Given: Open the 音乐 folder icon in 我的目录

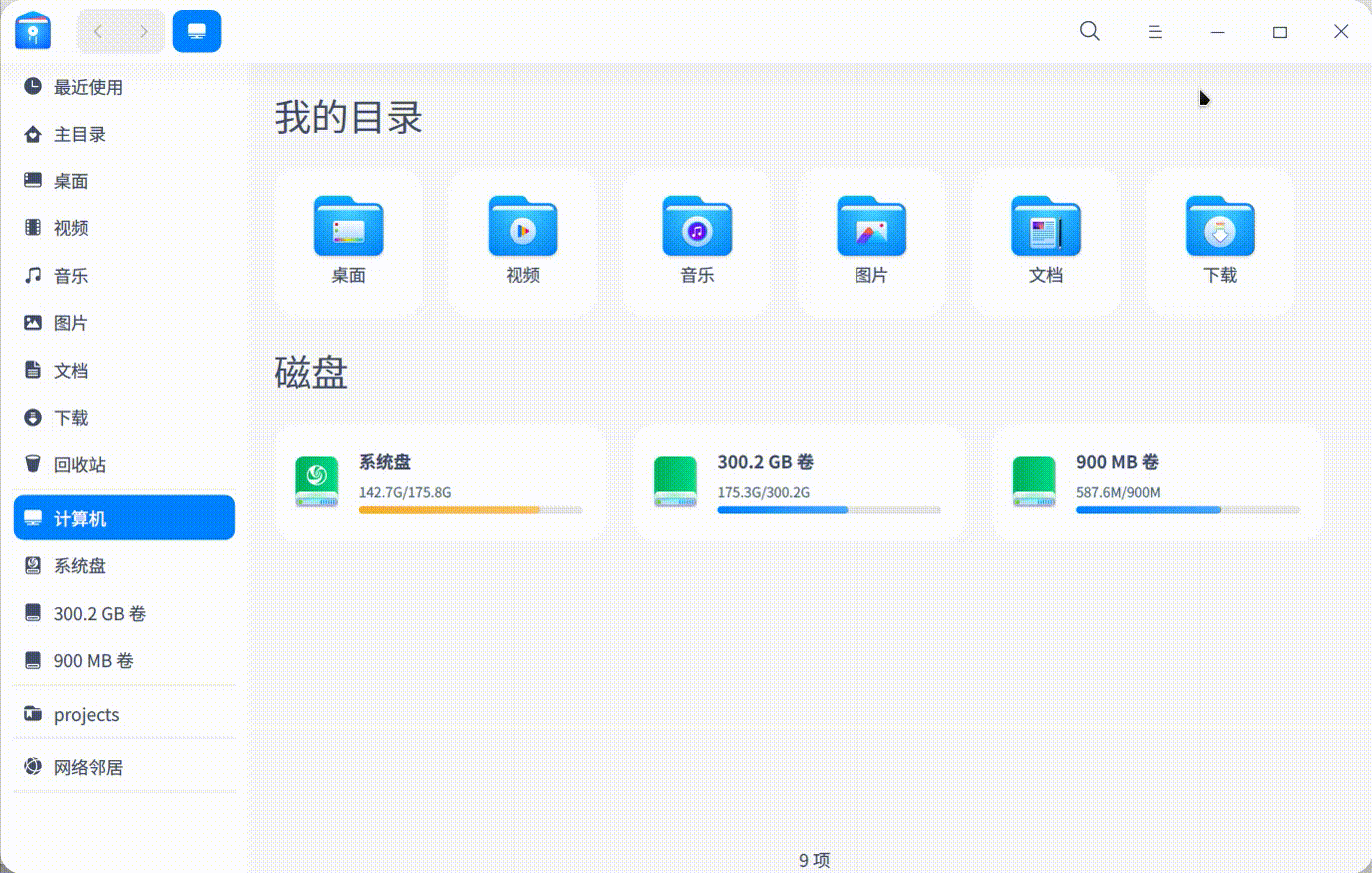Looking at the screenshot, I should click(x=696, y=227).
